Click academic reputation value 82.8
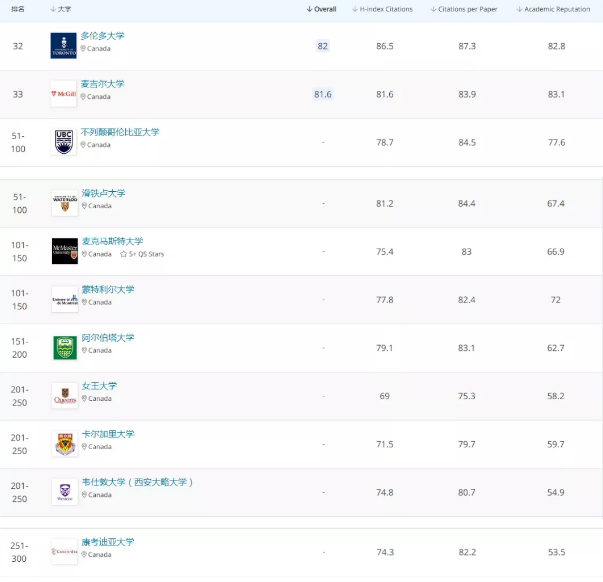This screenshot has height=582, width=603. tap(556, 46)
